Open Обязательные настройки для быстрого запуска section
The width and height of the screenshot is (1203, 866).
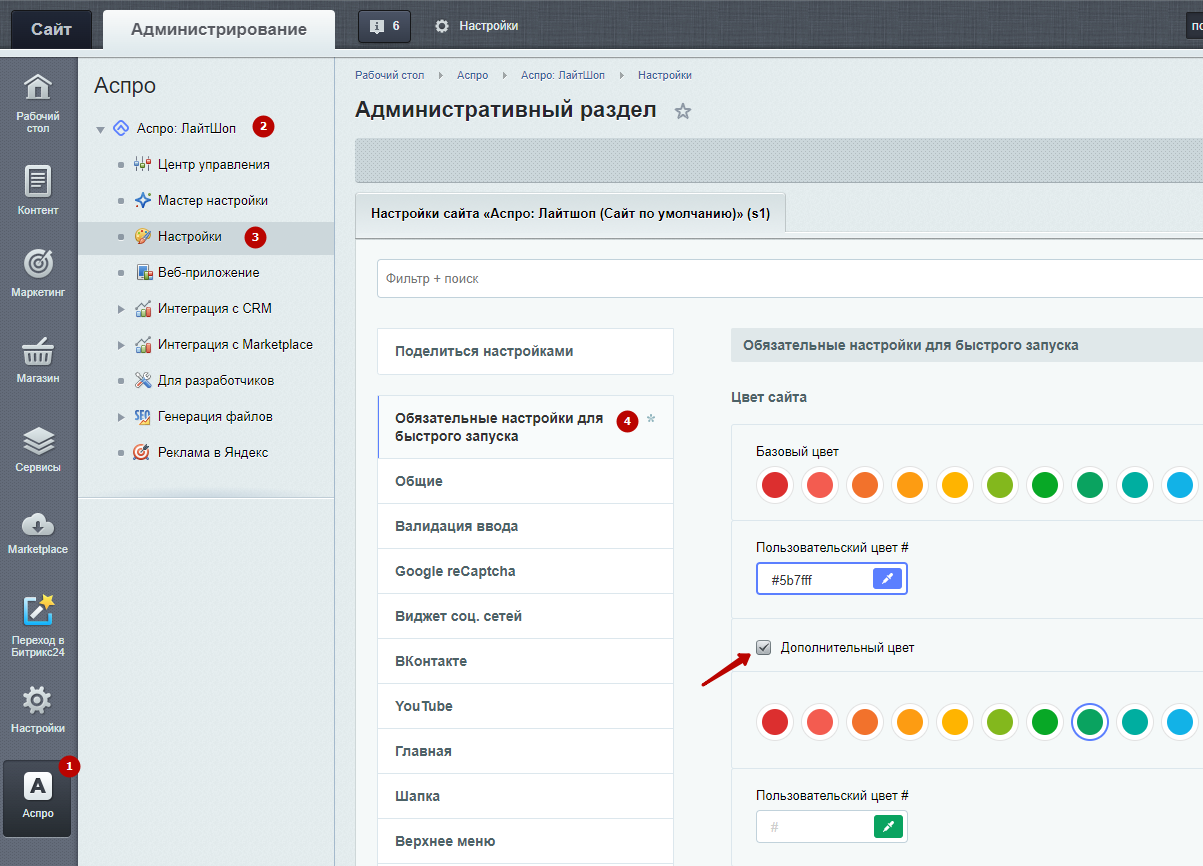525,427
